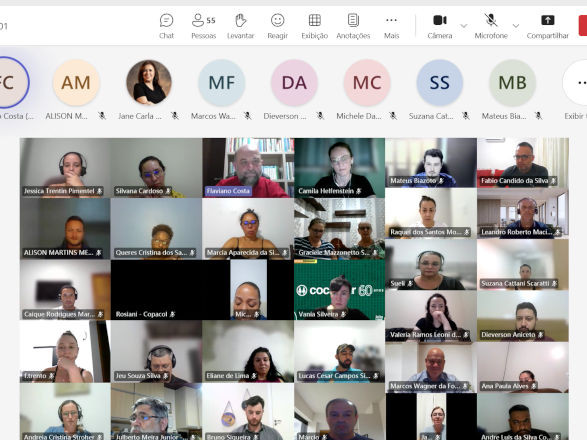Toggle the Câmera on or off

[x=440, y=26]
